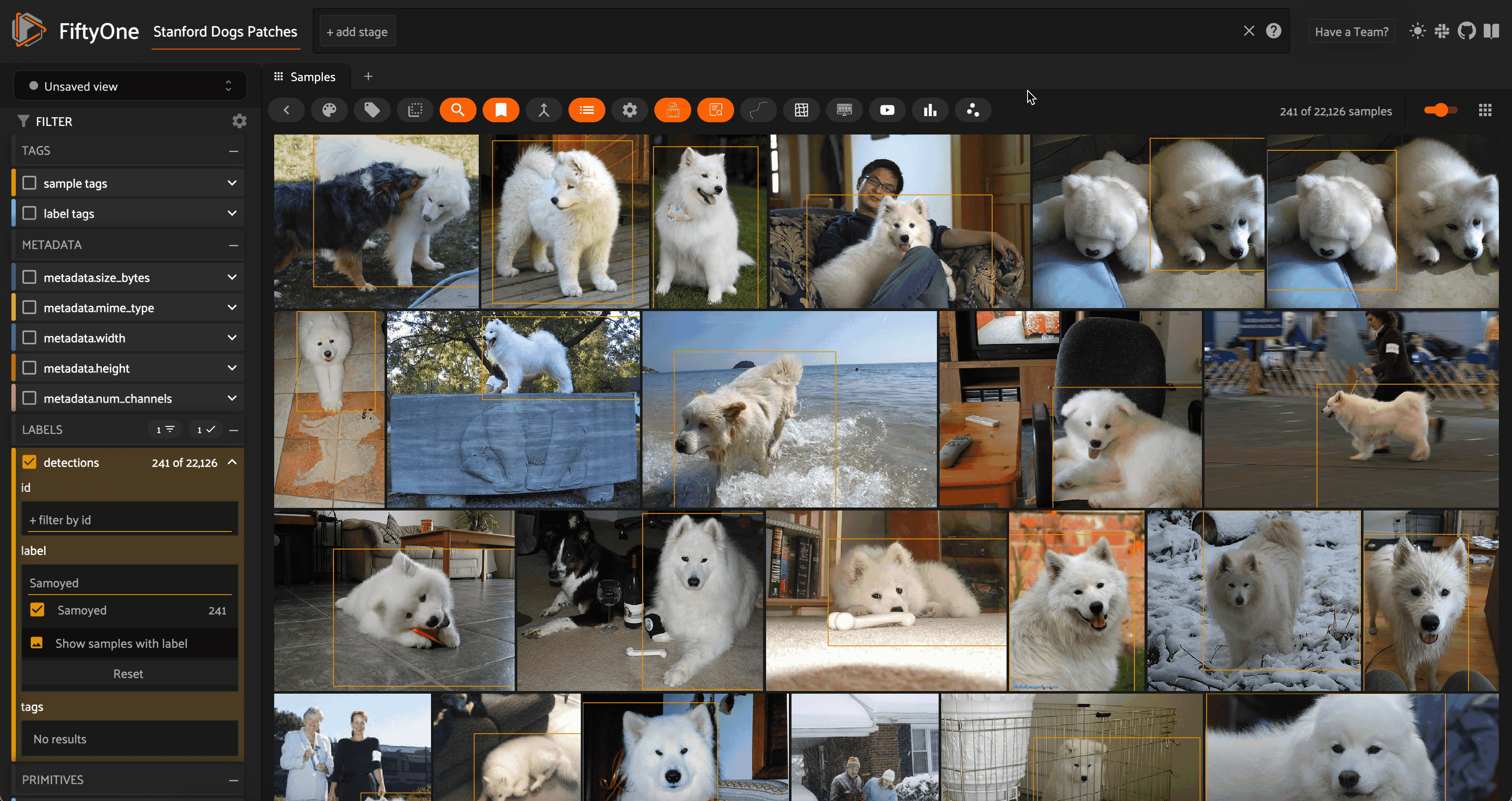The image size is (1512, 801).
Task: Check the metadata.width checkbox
Action: [29, 338]
